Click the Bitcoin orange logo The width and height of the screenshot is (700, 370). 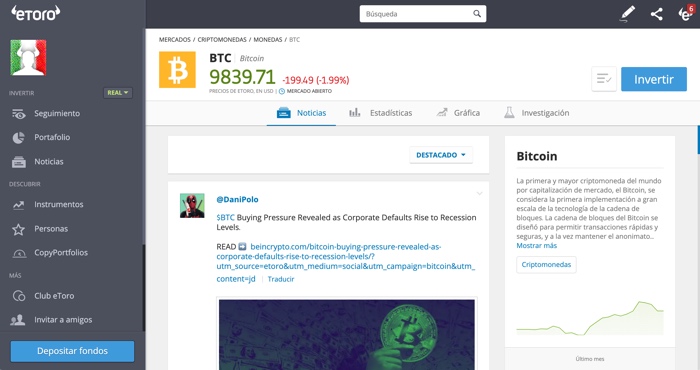click(x=177, y=70)
